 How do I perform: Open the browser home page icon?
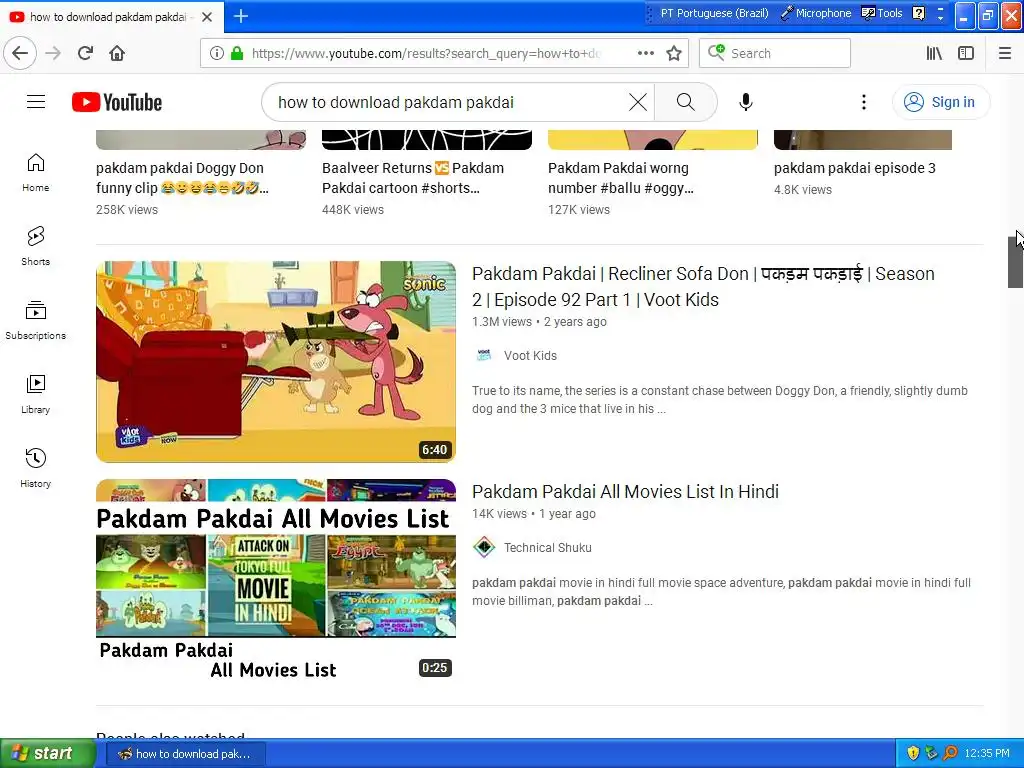tap(117, 53)
